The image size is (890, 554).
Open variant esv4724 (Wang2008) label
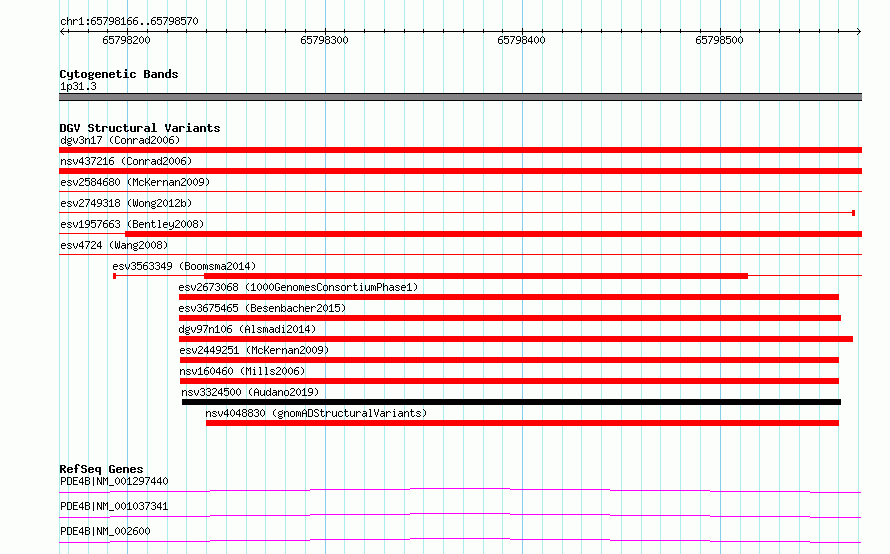click(114, 245)
